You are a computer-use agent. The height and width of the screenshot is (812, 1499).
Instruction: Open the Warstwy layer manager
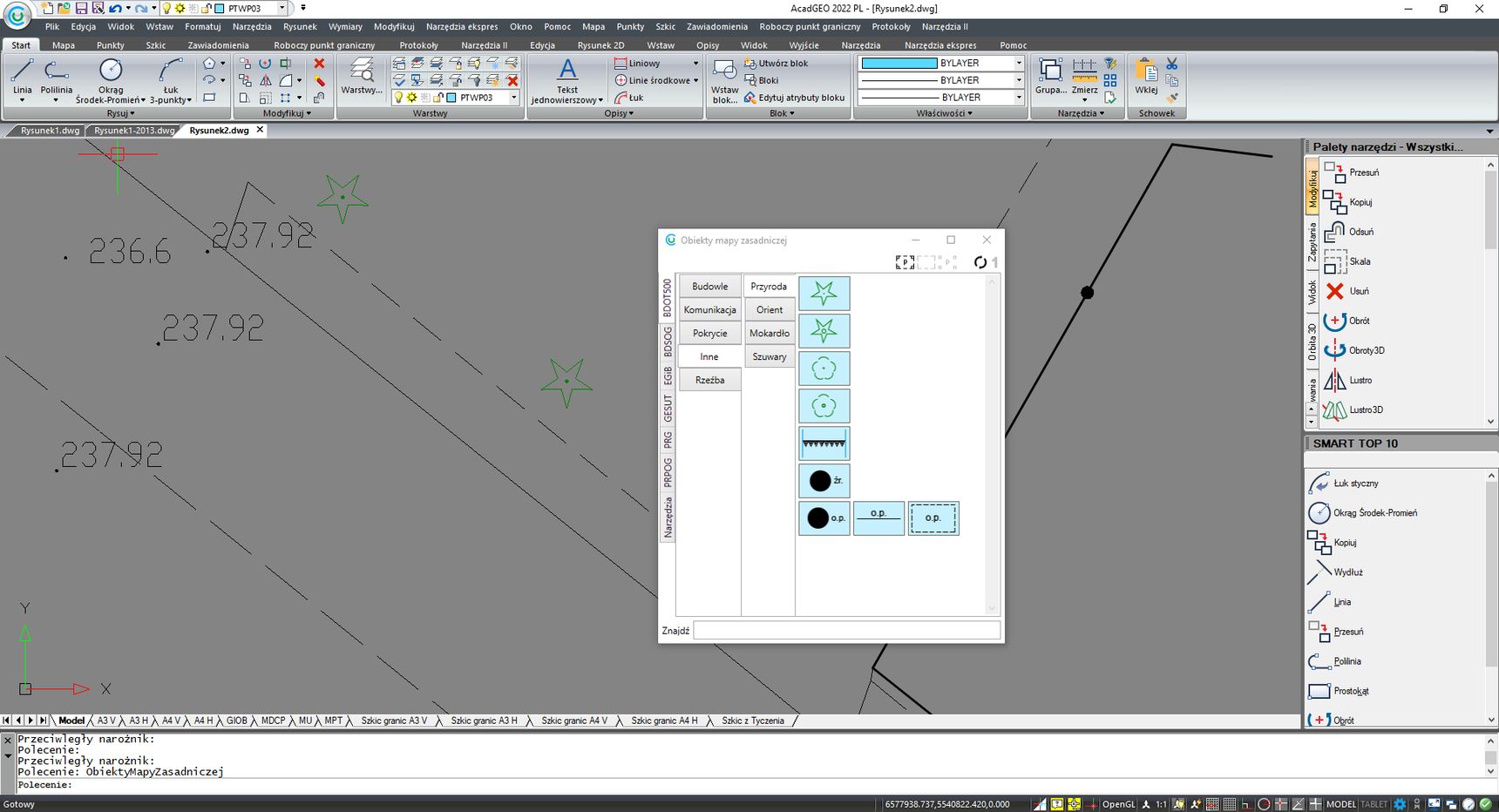(x=362, y=76)
